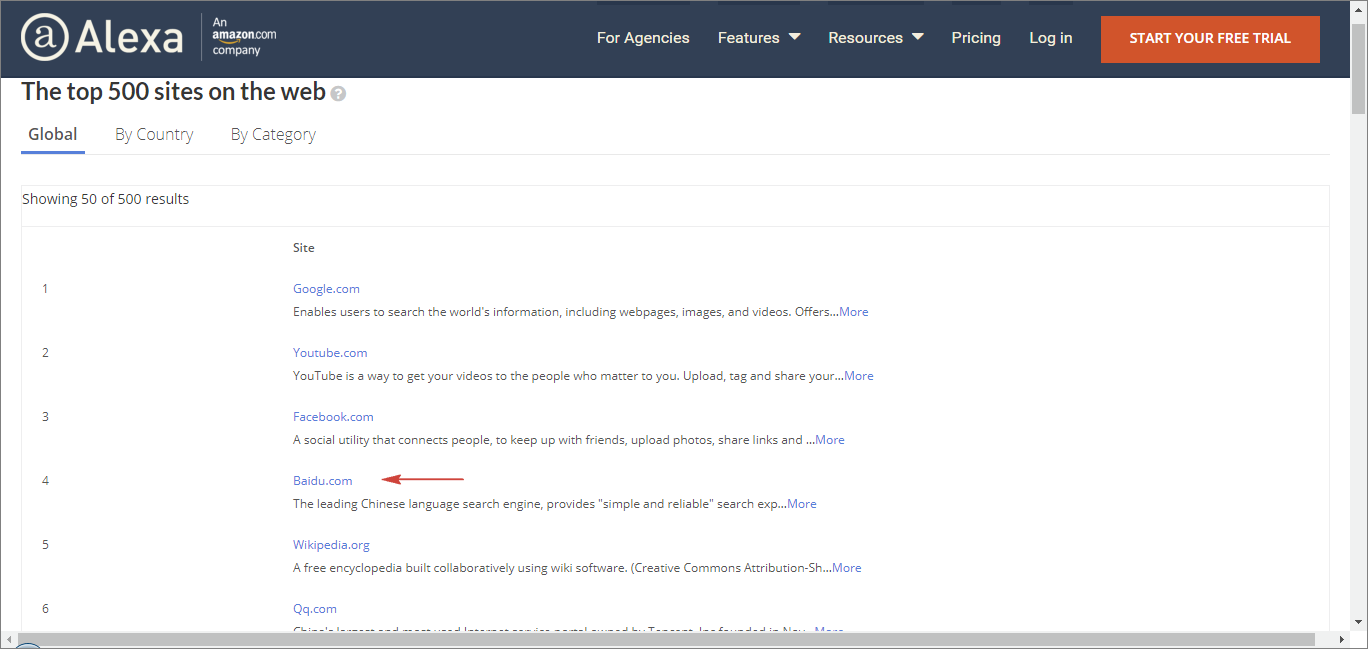Screen dimensions: 1368x649
Task: Select the Global tab
Action: (53, 134)
